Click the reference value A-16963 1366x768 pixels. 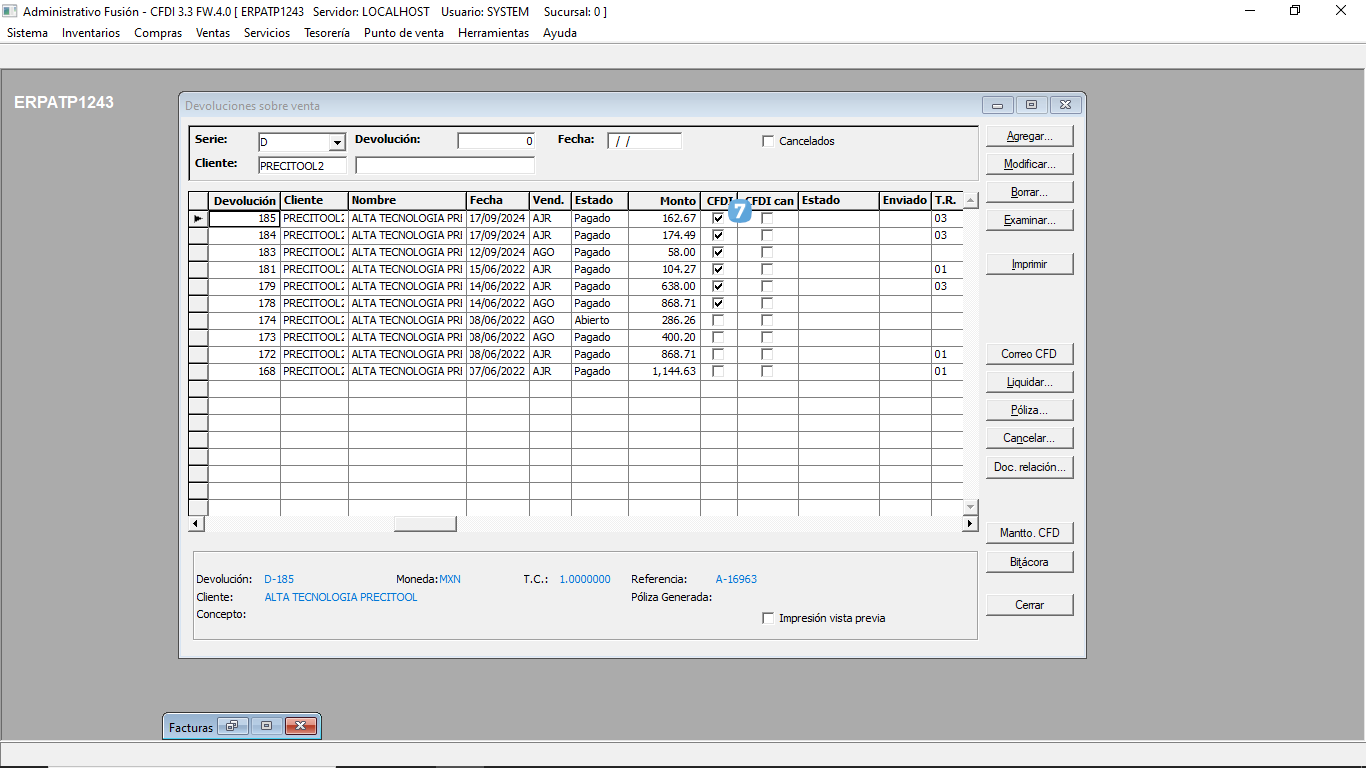(x=736, y=579)
